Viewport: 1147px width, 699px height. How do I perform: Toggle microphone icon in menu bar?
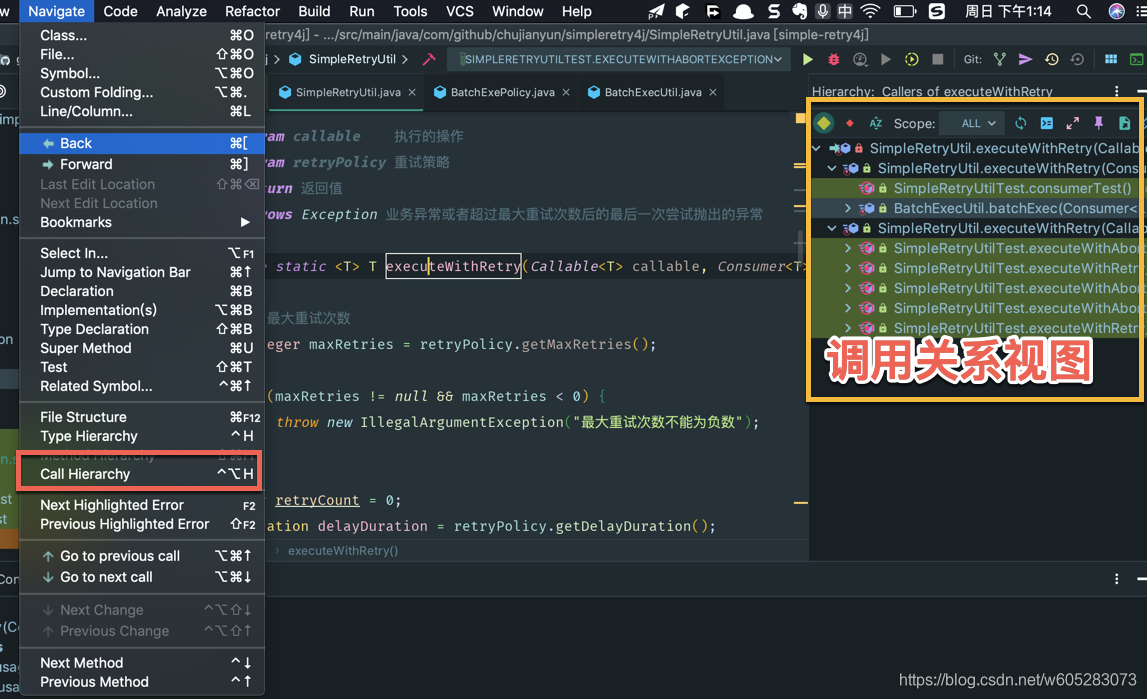tap(823, 11)
